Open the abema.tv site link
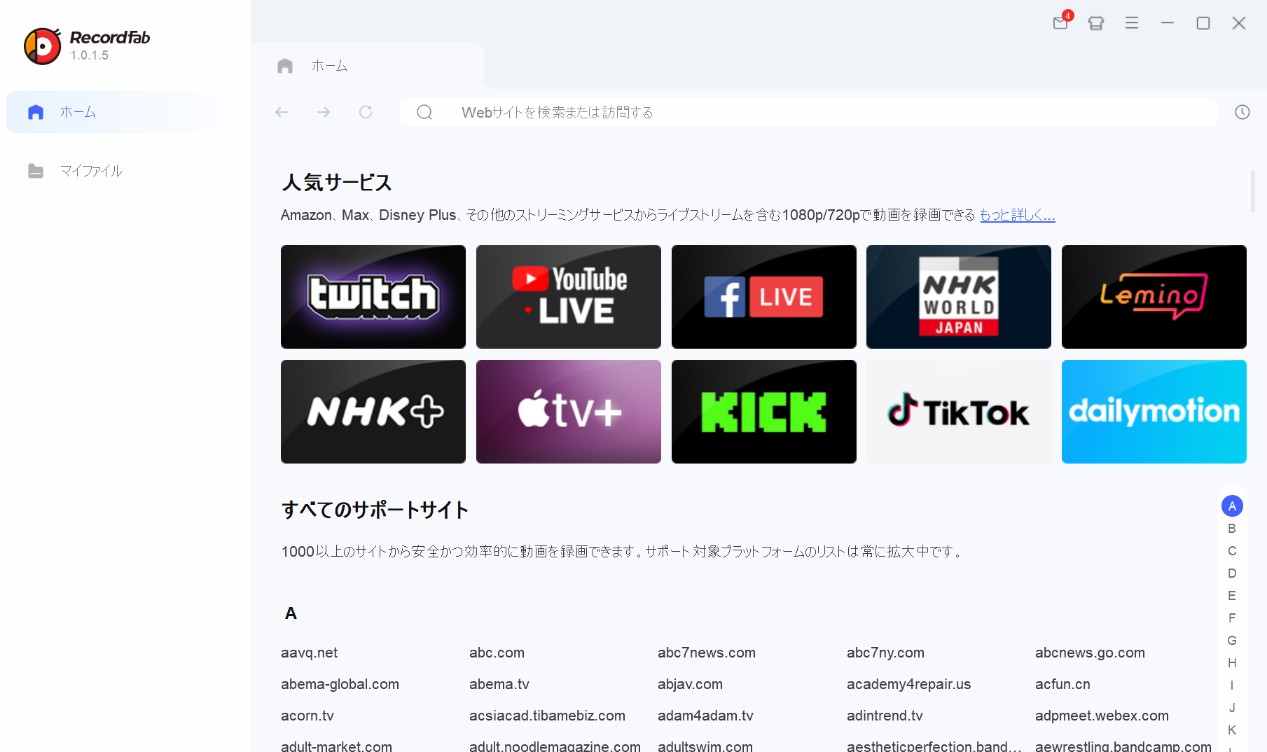Image resolution: width=1267 pixels, height=752 pixels. 499,684
